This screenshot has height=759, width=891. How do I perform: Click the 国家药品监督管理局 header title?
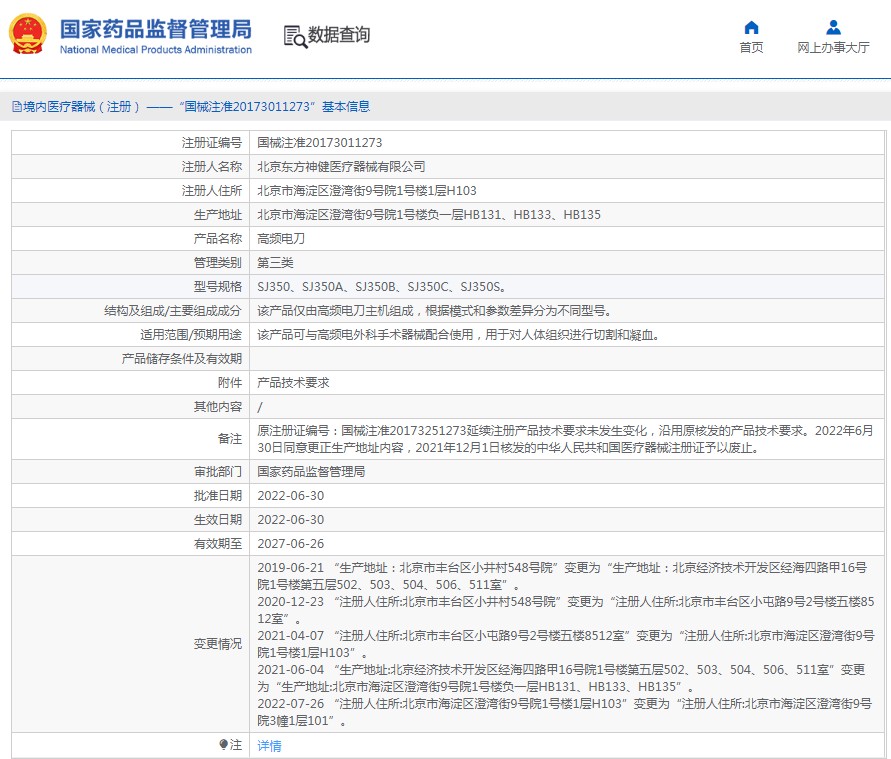click(156, 30)
